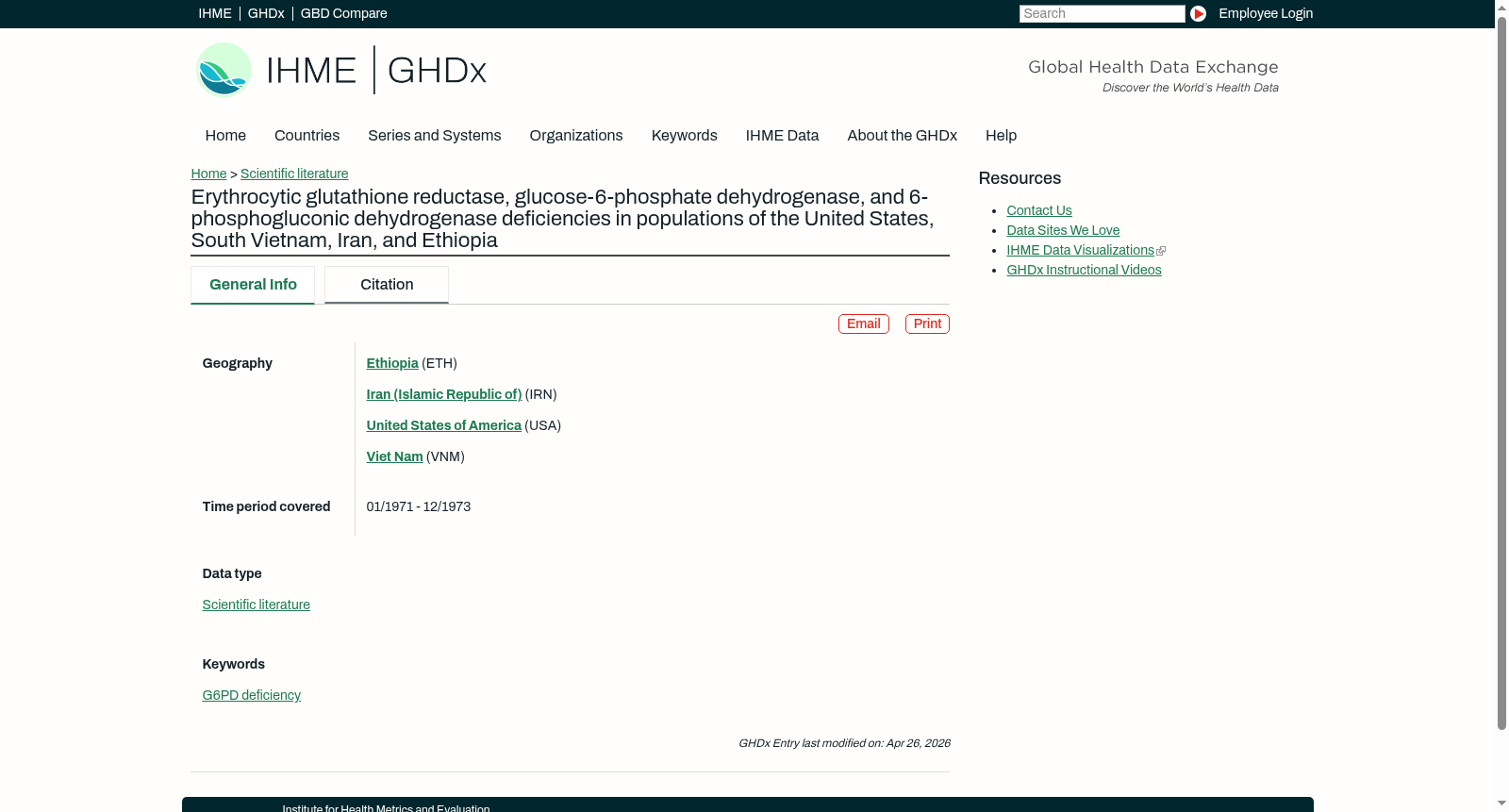Click the red search submit arrow icon
The image size is (1509, 812).
tap(1198, 13)
